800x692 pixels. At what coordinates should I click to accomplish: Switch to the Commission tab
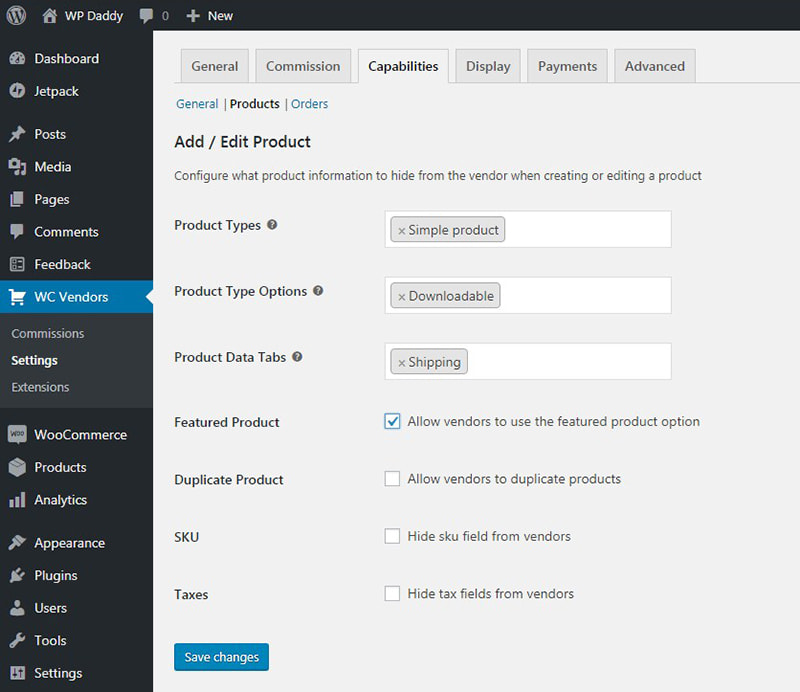click(x=303, y=66)
